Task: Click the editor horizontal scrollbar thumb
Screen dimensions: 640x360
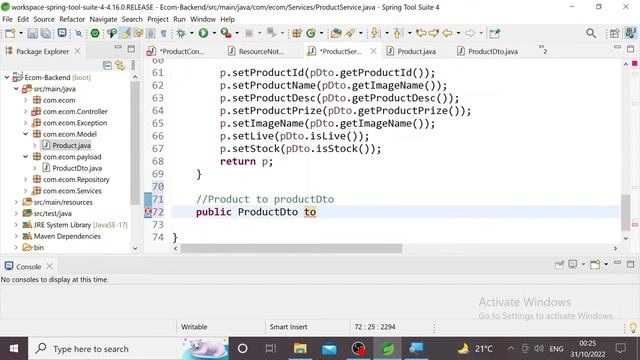Action: click(291, 248)
